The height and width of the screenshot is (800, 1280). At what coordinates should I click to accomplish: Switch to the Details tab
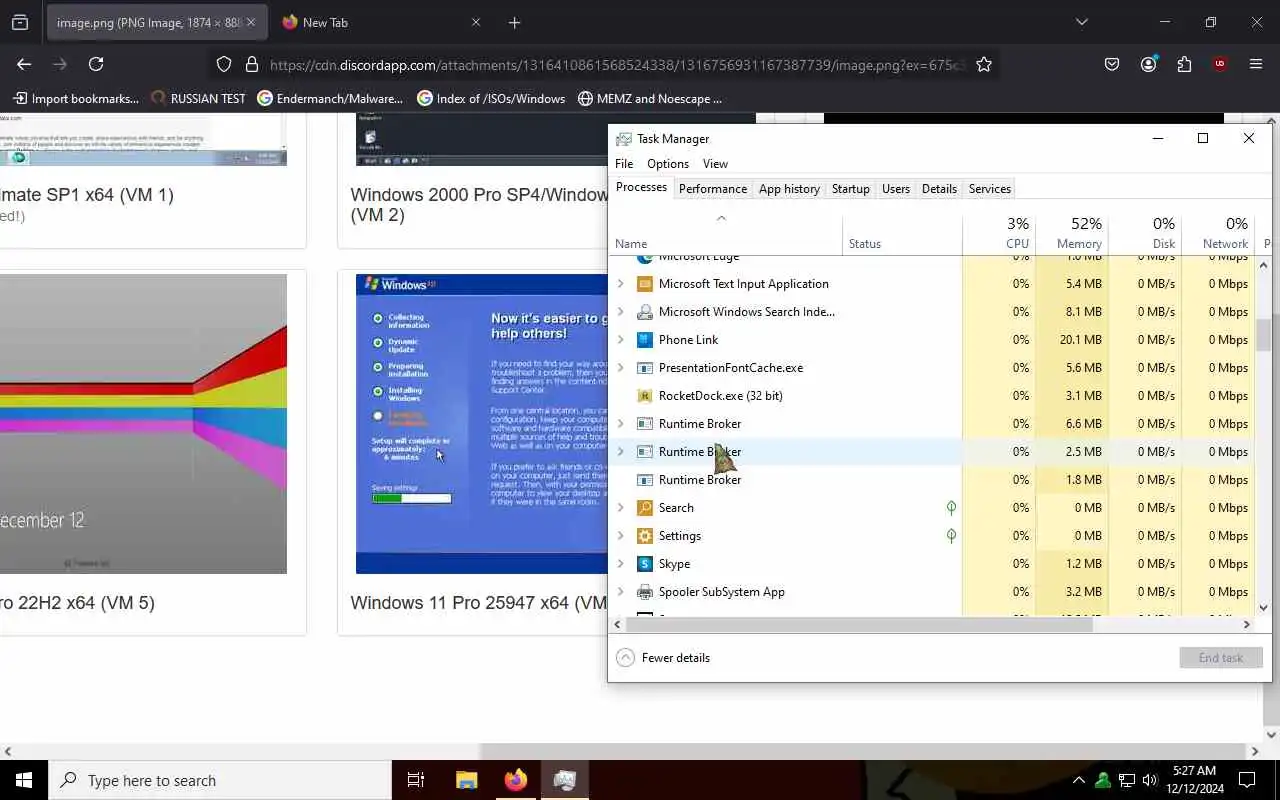(939, 189)
